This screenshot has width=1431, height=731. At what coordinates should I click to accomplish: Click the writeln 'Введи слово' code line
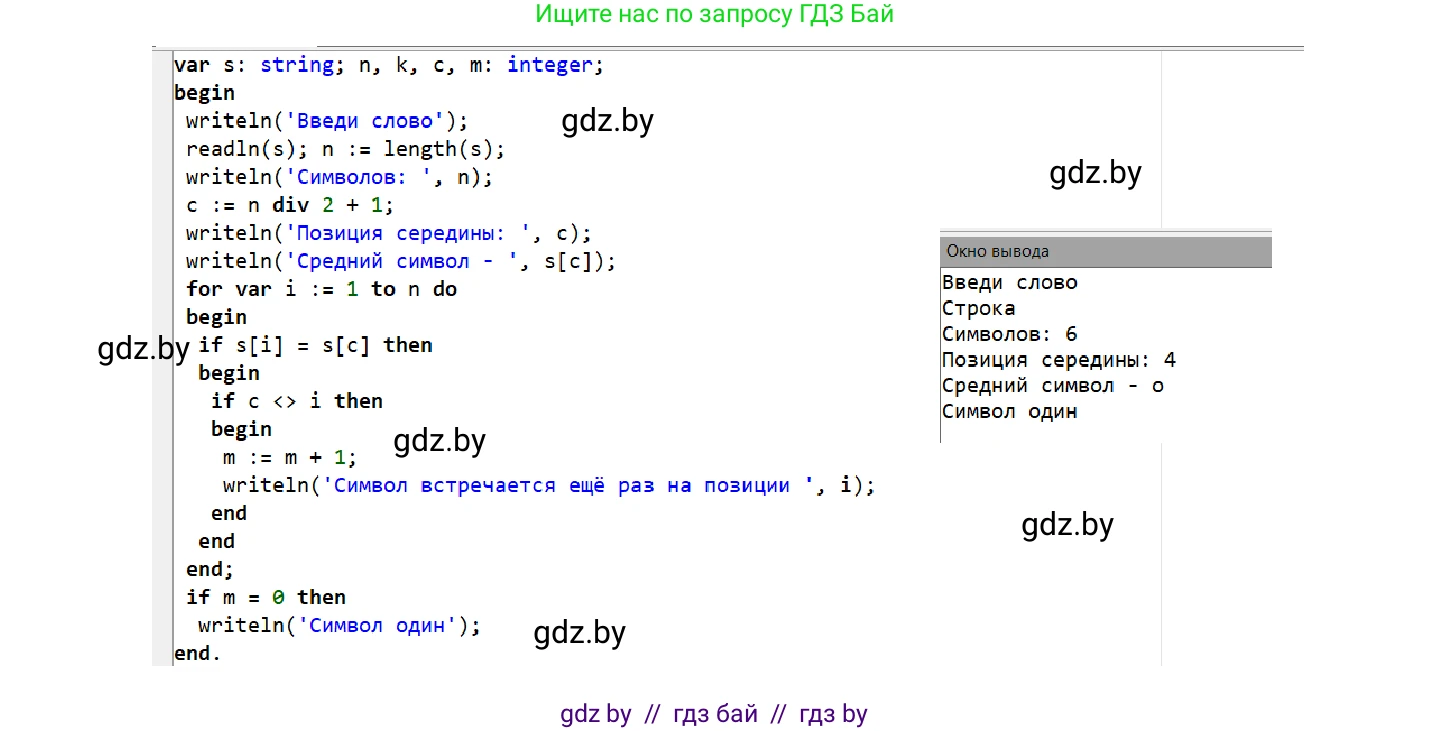(326, 121)
